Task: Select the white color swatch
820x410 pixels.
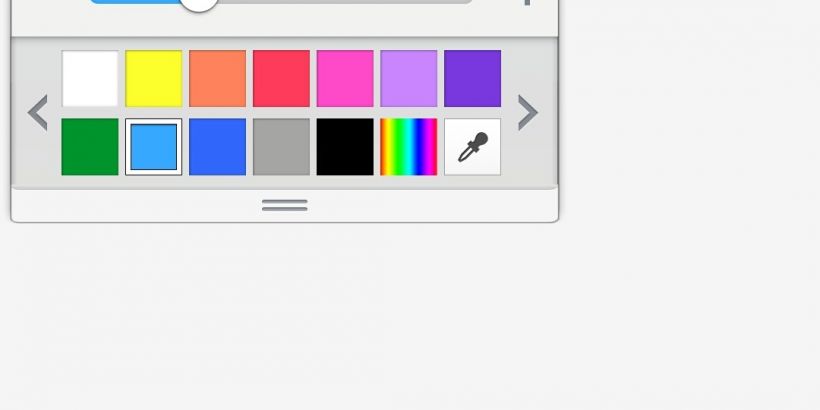Action: point(90,78)
